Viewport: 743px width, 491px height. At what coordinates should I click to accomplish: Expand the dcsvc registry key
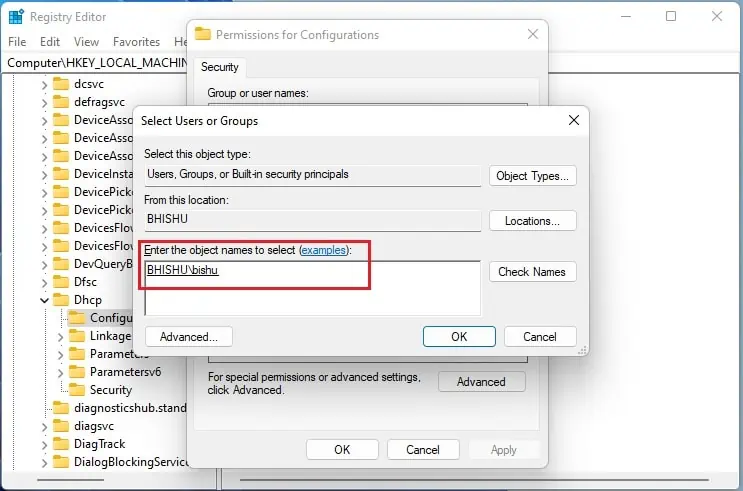[x=44, y=85]
